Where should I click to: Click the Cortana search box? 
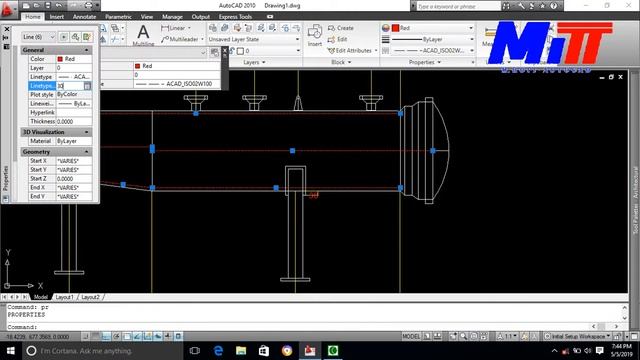pos(101,351)
